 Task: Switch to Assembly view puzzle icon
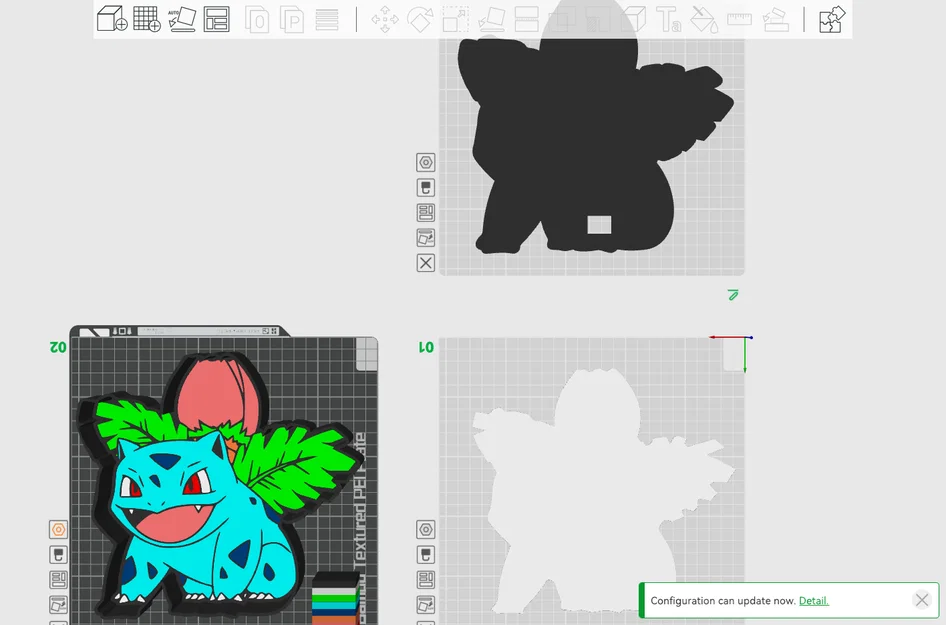point(832,19)
